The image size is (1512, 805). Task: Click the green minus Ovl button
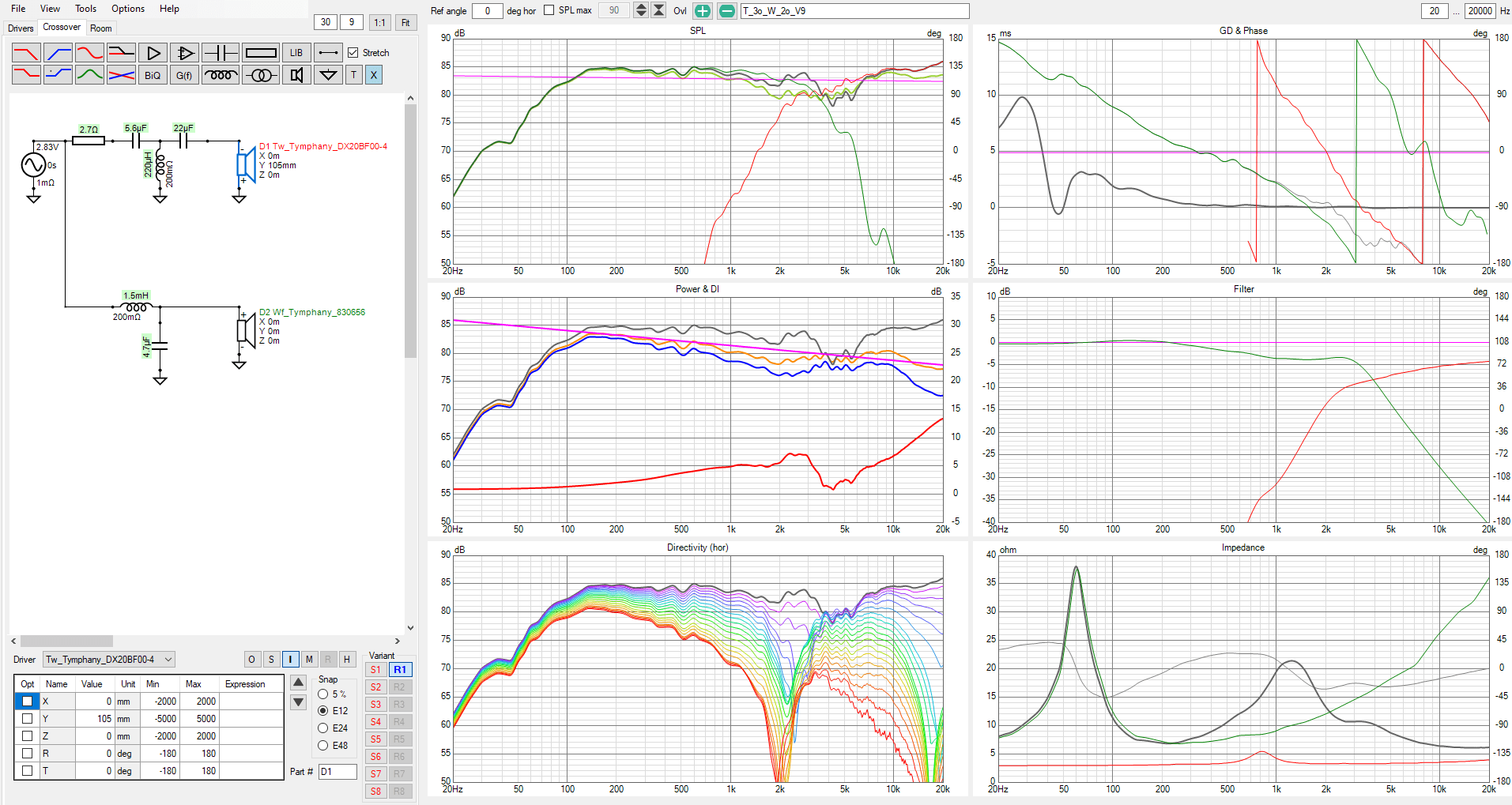tap(727, 11)
